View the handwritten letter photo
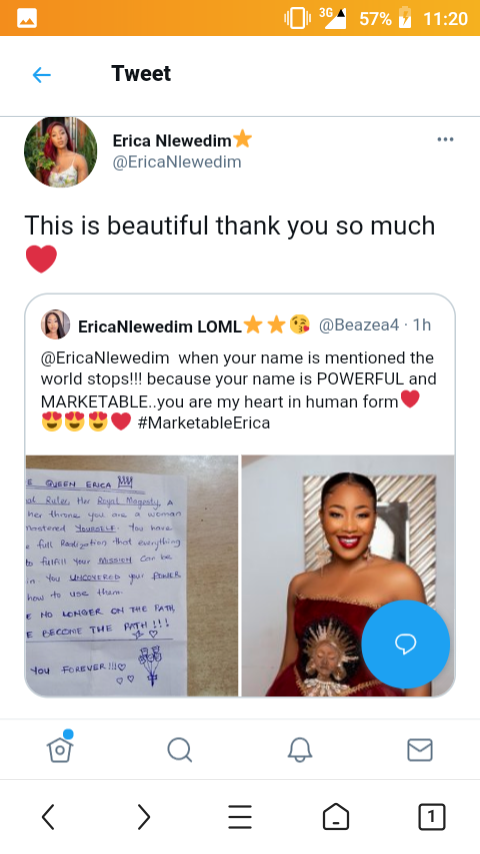The height and width of the screenshot is (854, 480). (132, 576)
